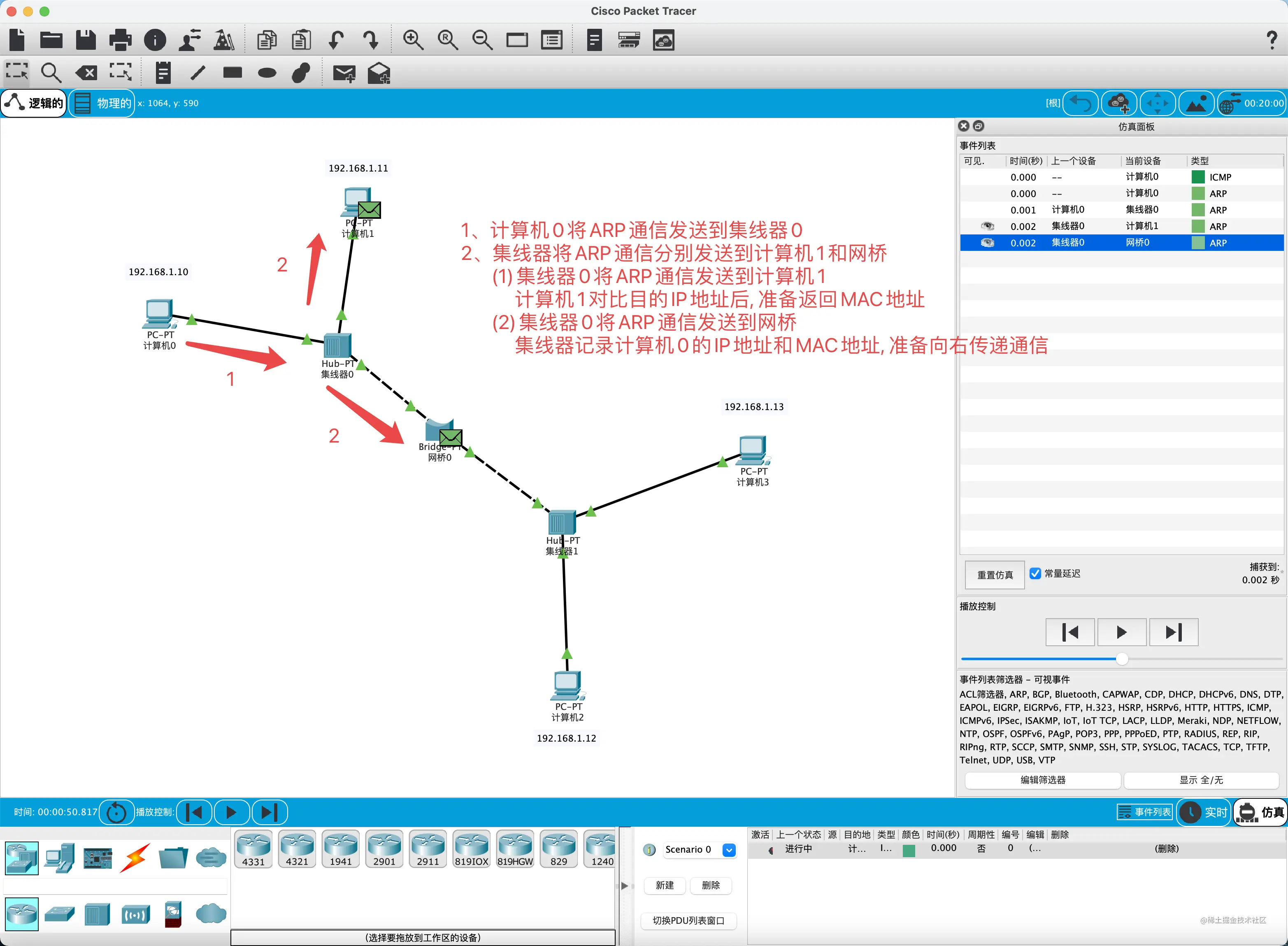
Task: Open the Scenario 0 dropdown
Action: pyautogui.click(x=729, y=850)
